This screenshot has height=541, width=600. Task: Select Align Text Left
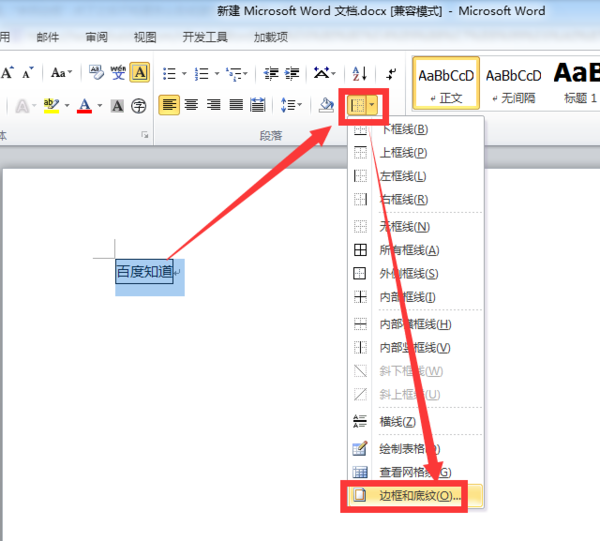[x=169, y=105]
